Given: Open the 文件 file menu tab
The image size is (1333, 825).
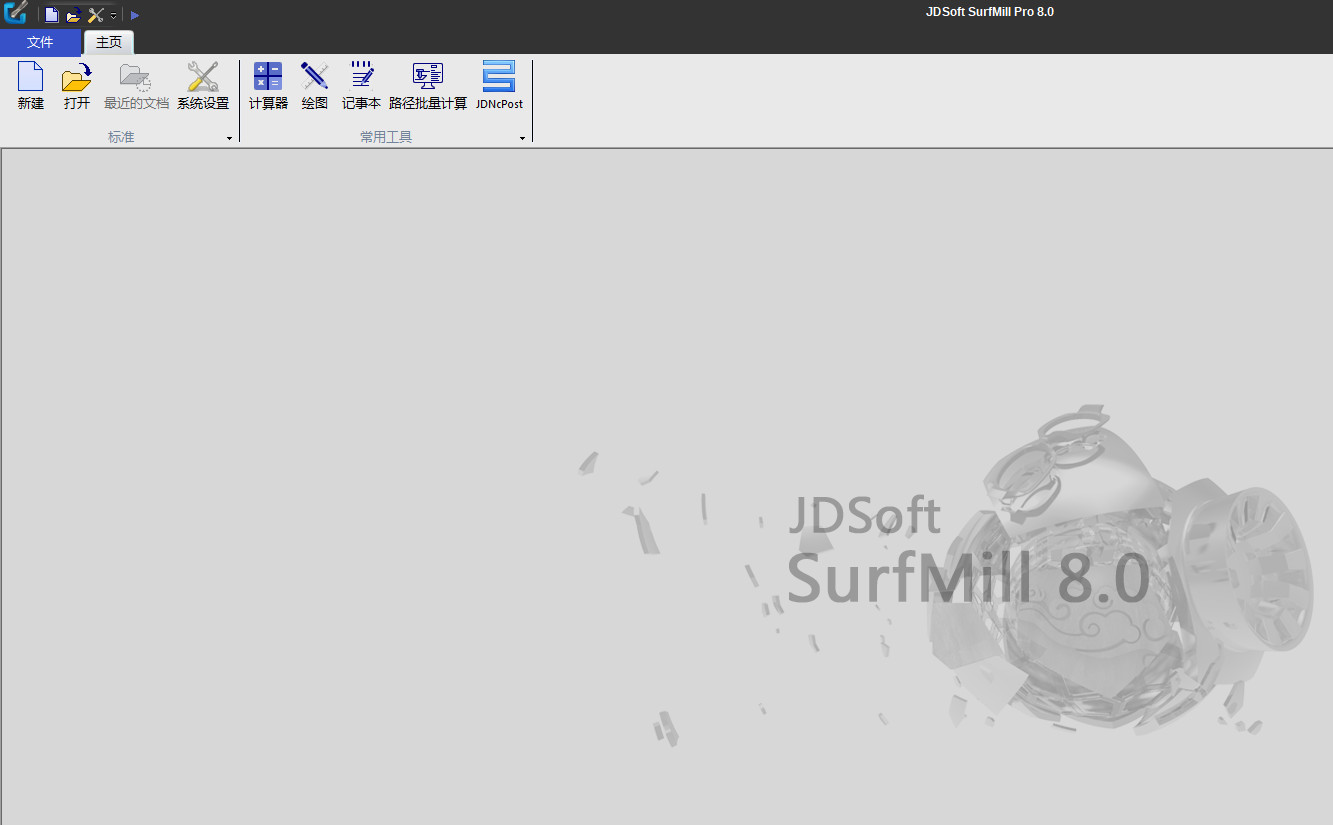Looking at the screenshot, I should coord(40,42).
